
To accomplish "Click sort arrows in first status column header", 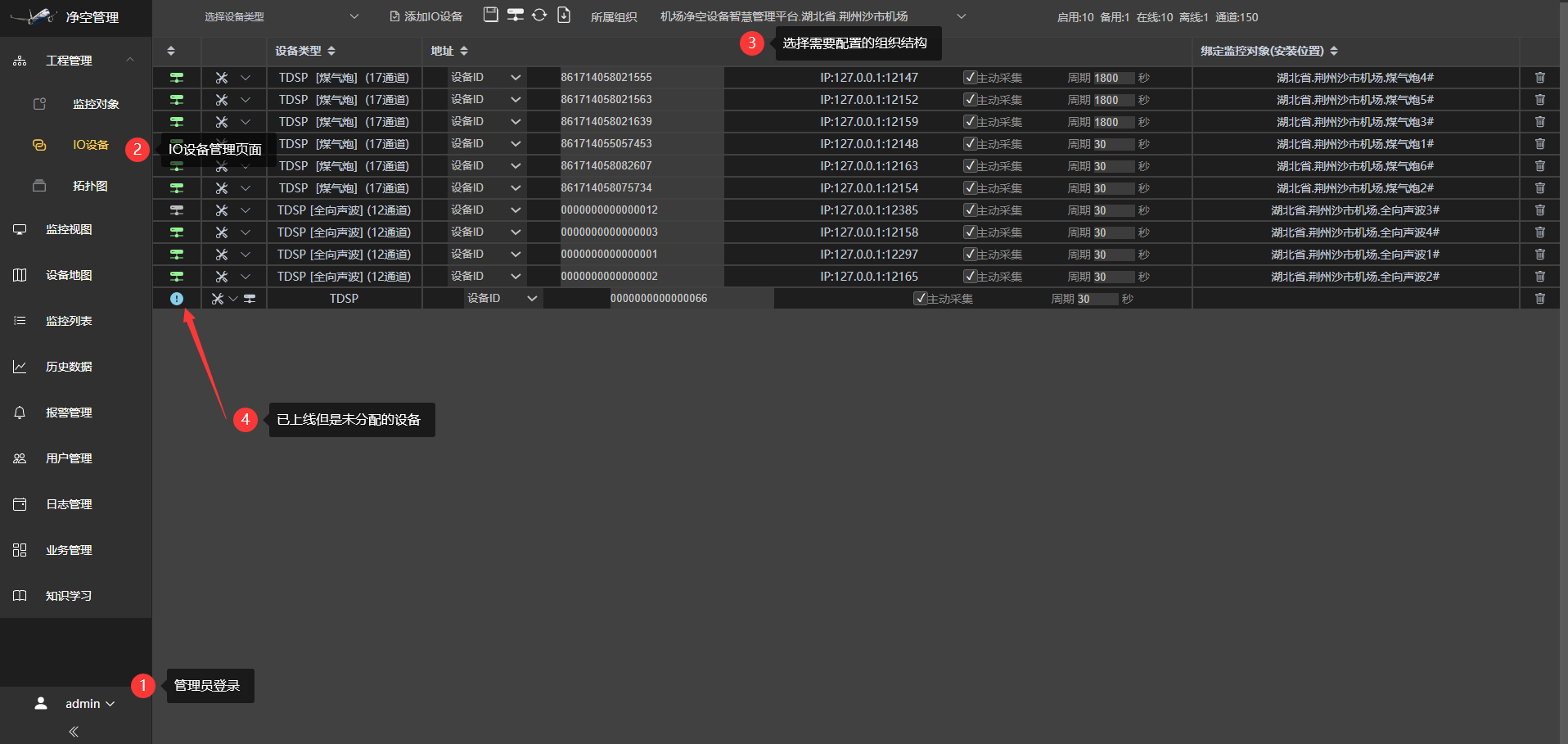I will 171,51.
